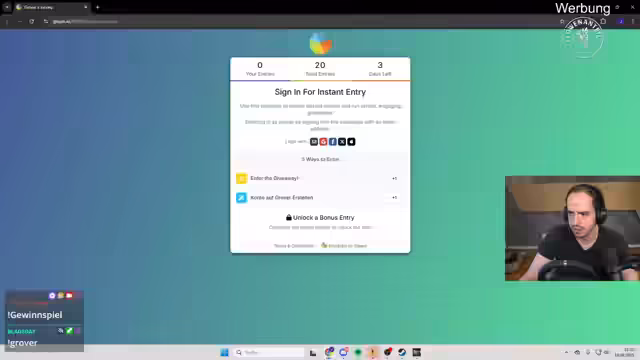Open the Terms & Conditions link
Screen dimensions: 640x360
click(x=293, y=246)
